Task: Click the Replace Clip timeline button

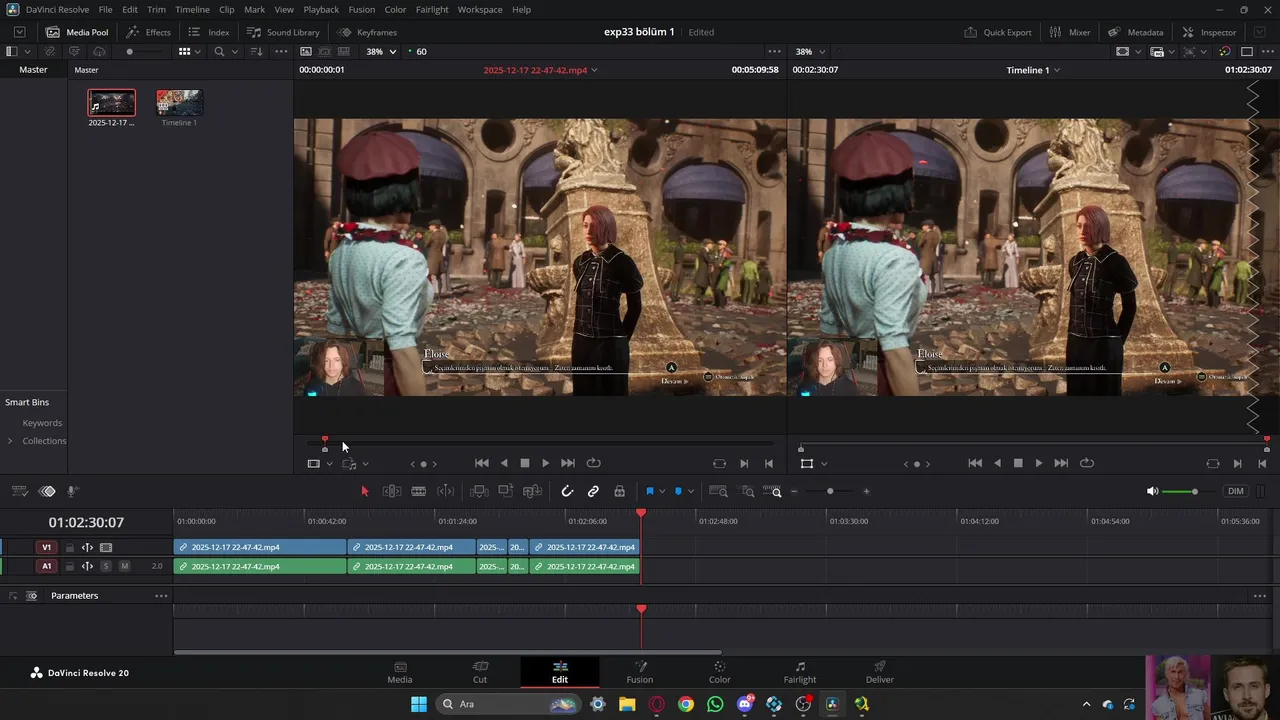Action: pos(533,491)
